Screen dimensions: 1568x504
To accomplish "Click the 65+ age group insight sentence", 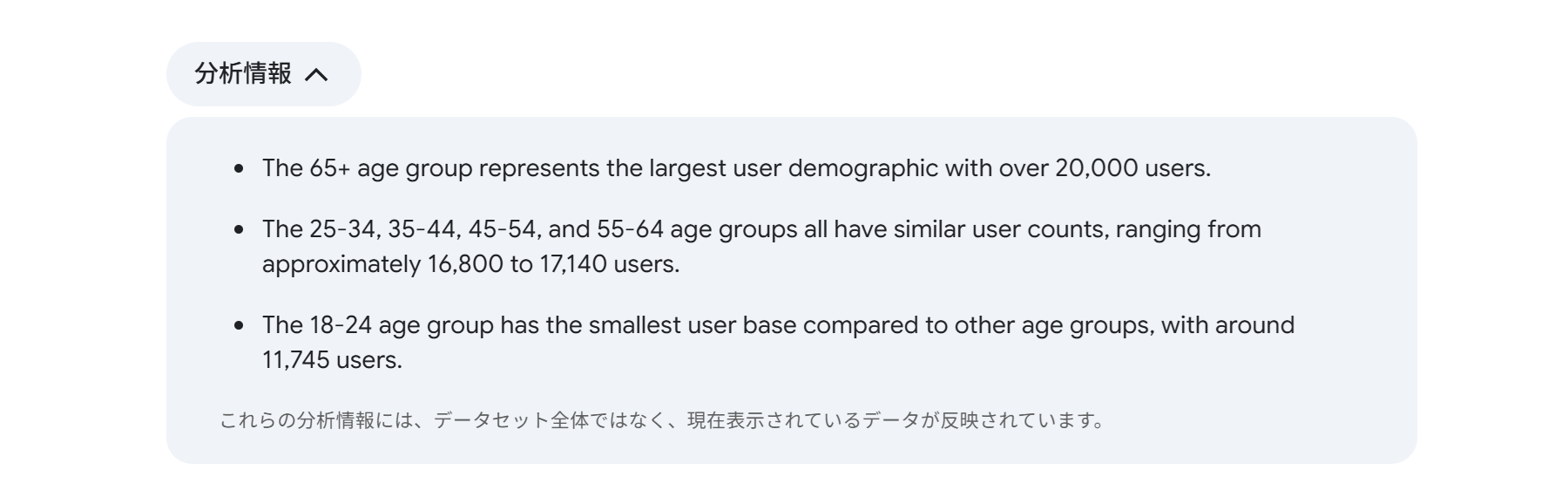I will [736, 168].
